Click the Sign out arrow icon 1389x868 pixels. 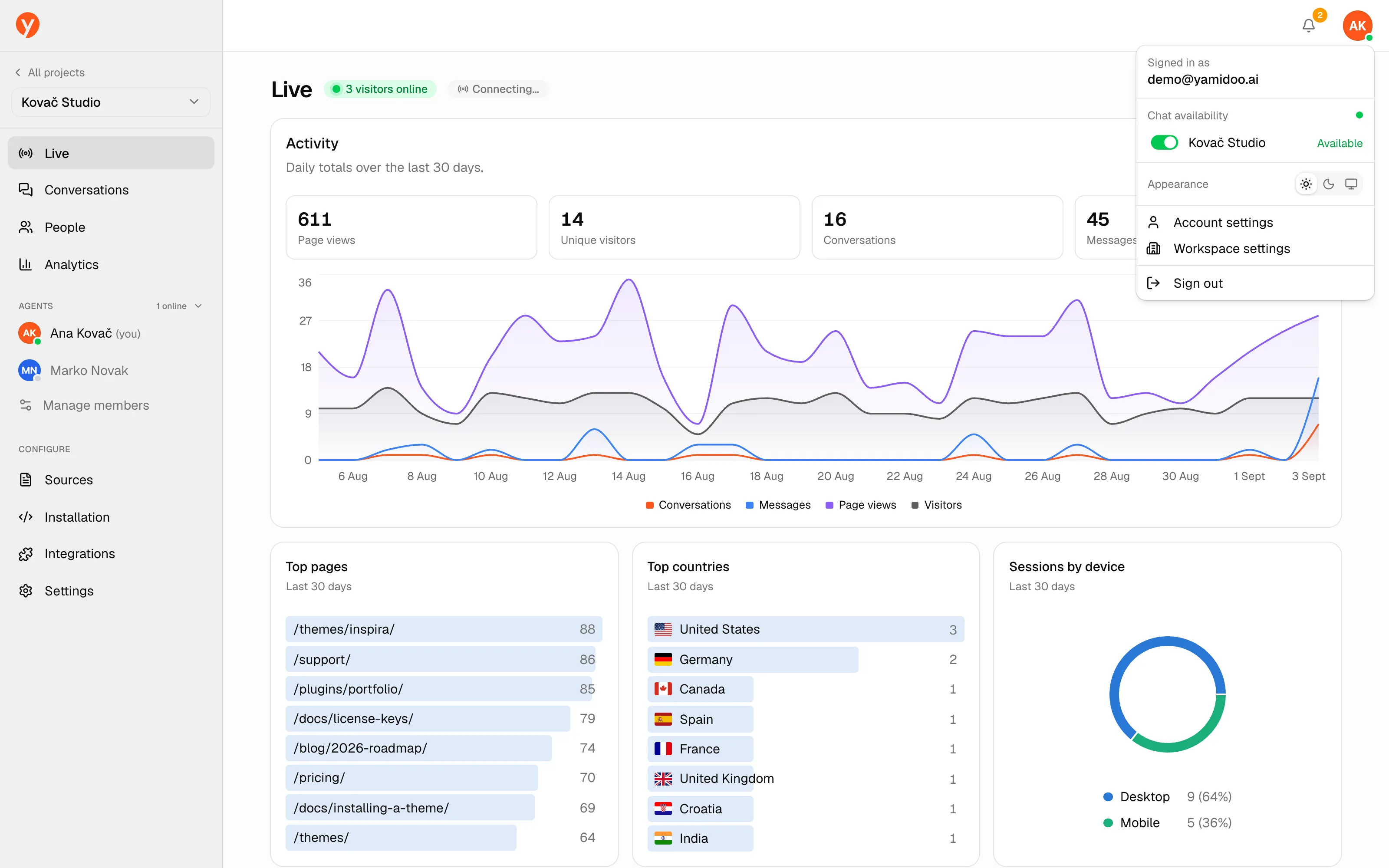tap(1153, 283)
